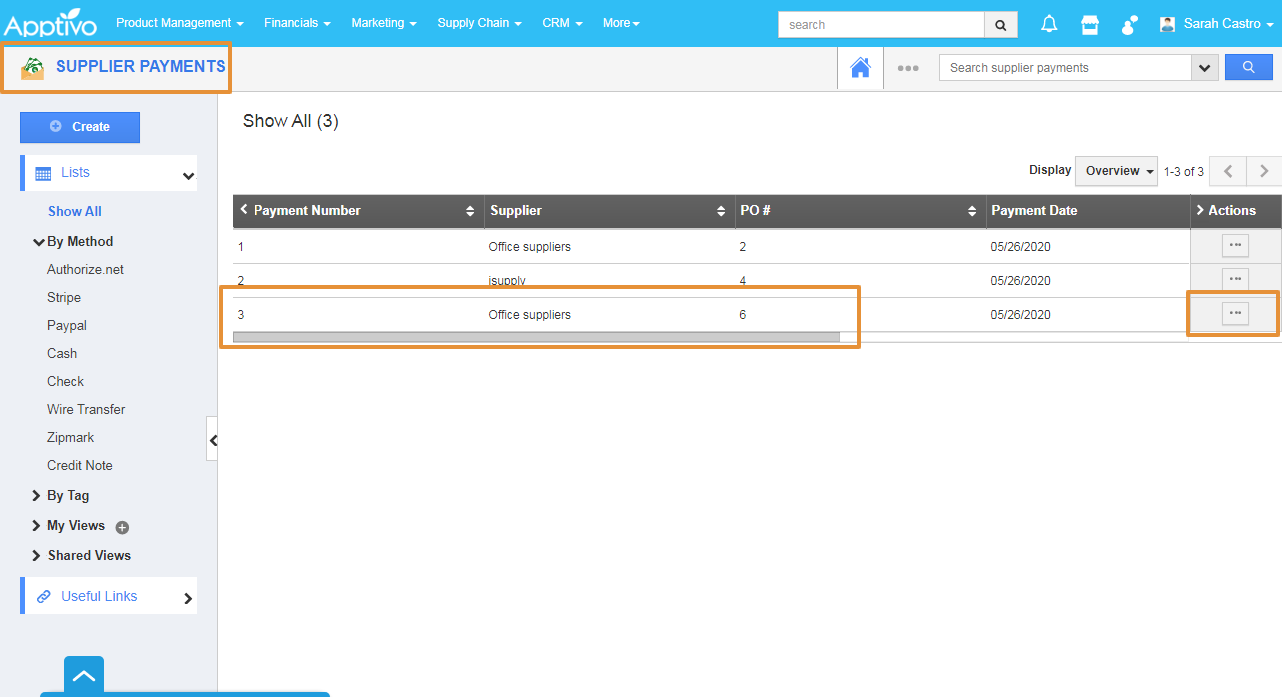This screenshot has height=697, width=1282.
Task: Click Office suppliers in payment 1 row
Action: click(x=529, y=247)
